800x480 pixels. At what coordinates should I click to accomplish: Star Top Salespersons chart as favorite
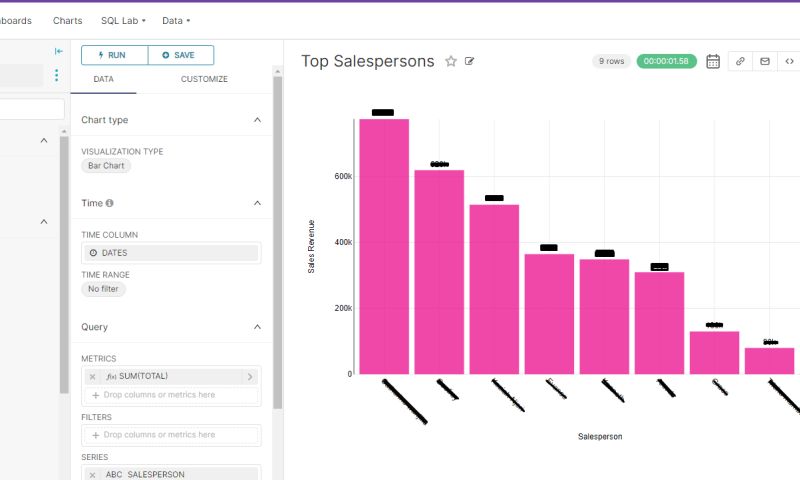(451, 61)
